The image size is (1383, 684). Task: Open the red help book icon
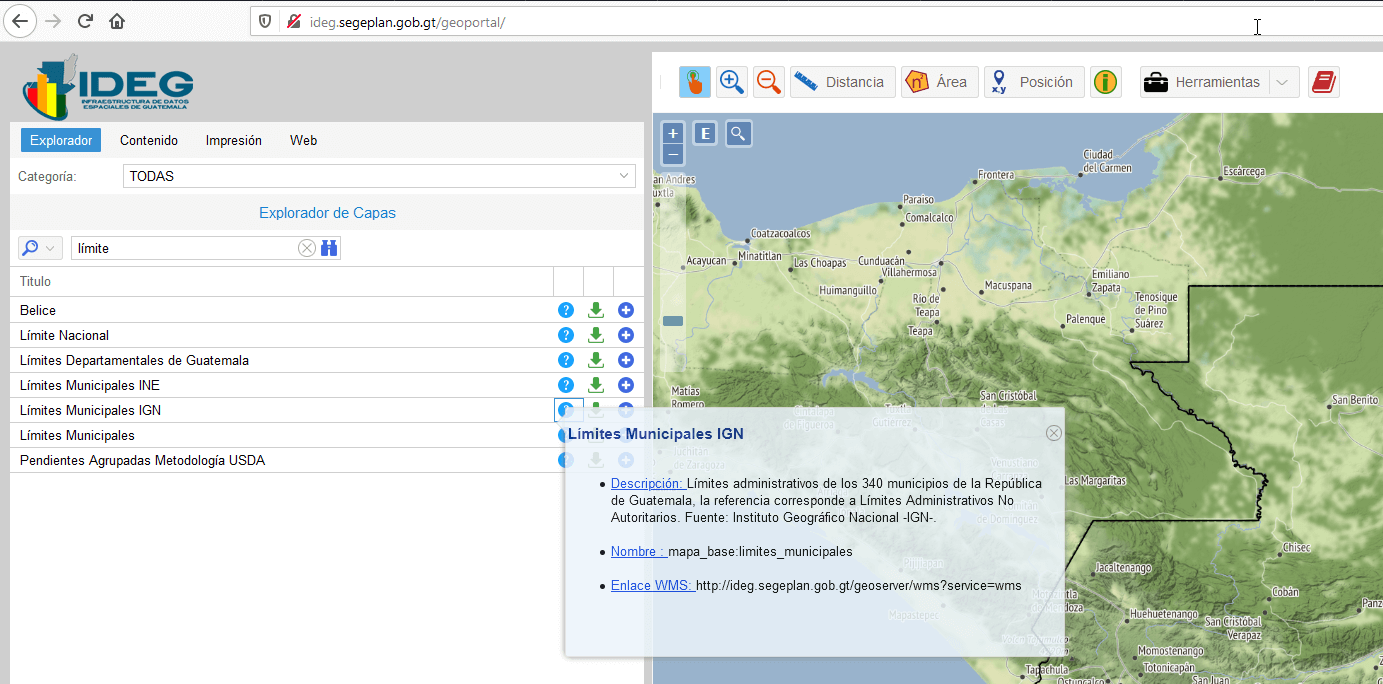coord(1323,82)
